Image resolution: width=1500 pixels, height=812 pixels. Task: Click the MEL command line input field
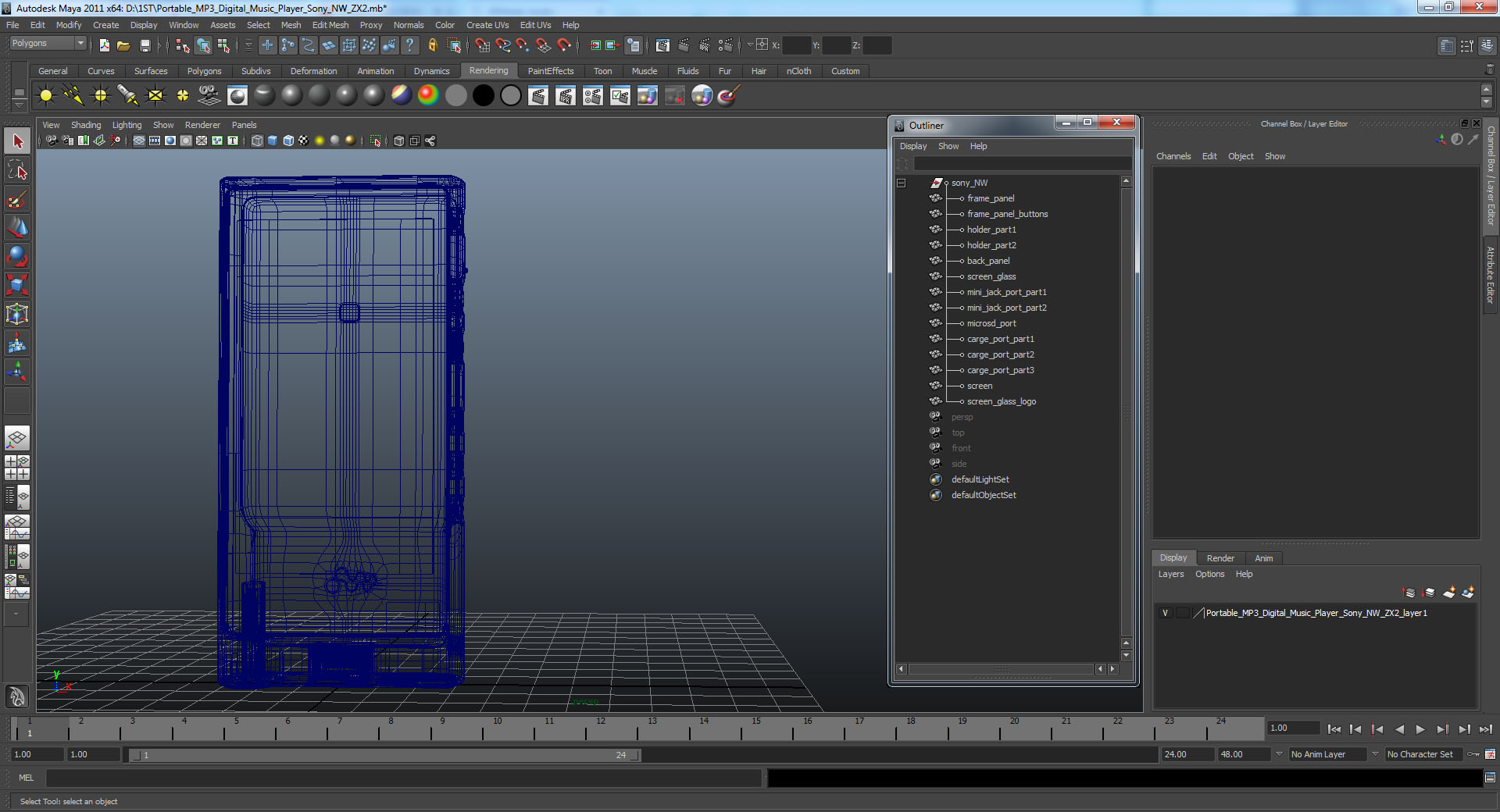[x=404, y=778]
